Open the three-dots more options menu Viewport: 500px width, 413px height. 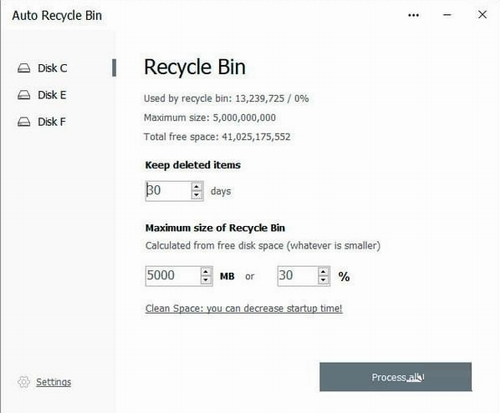click(413, 15)
